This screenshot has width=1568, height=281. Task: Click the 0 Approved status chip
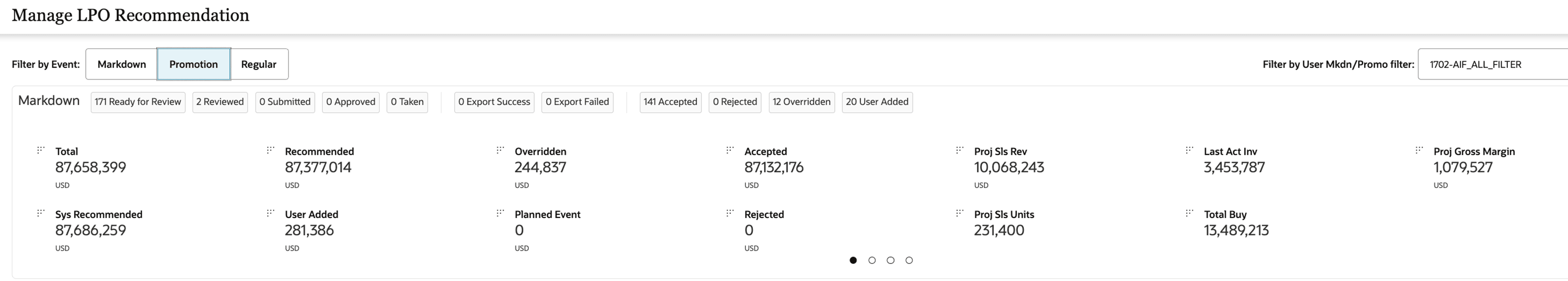(x=351, y=102)
